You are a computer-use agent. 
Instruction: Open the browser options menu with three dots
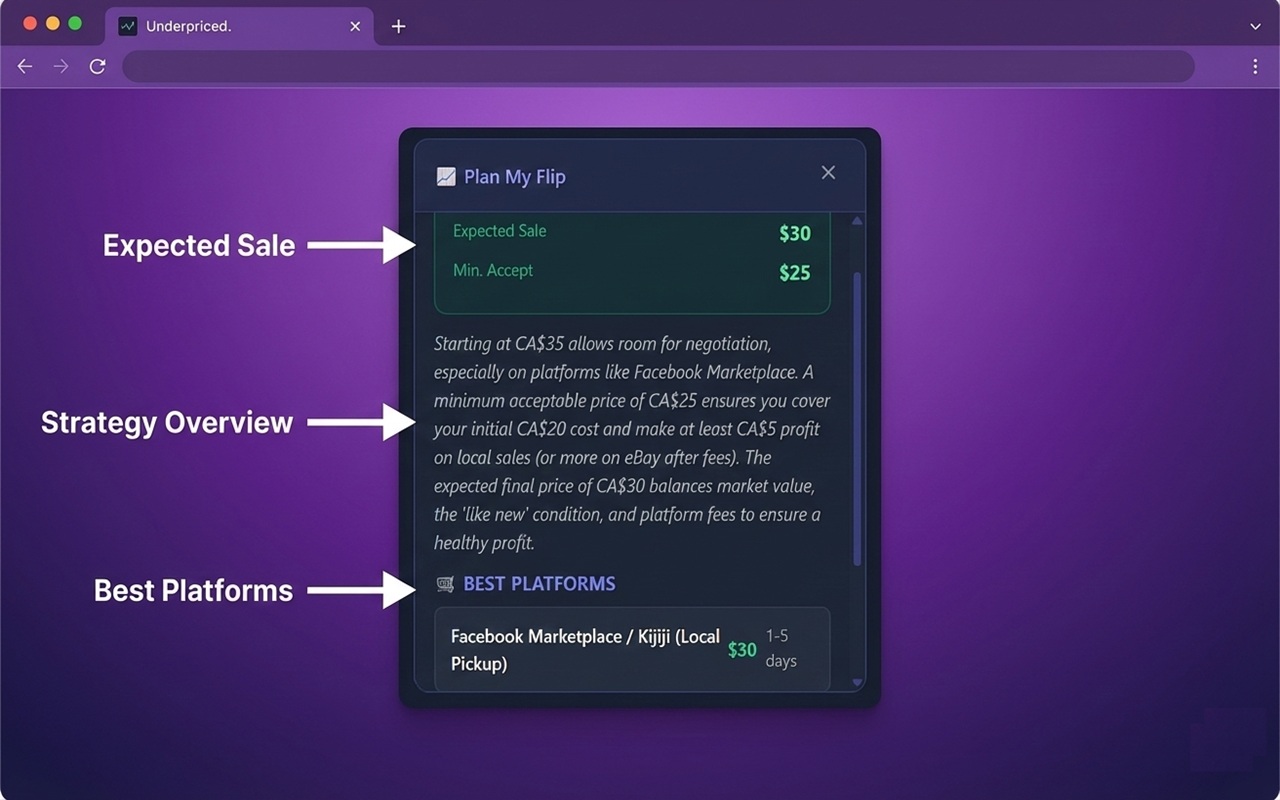1256,66
